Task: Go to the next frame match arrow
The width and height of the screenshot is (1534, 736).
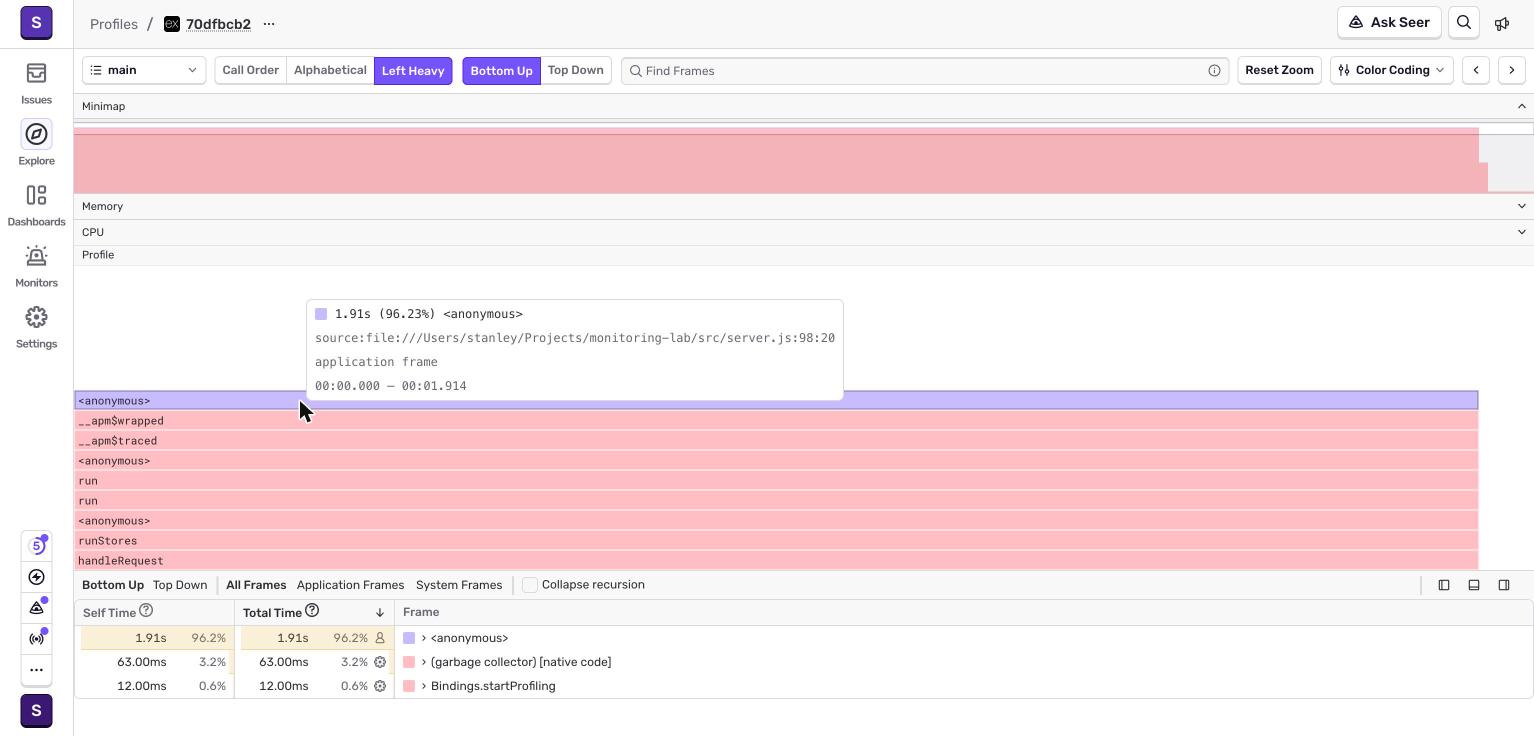Action: coord(1512,70)
